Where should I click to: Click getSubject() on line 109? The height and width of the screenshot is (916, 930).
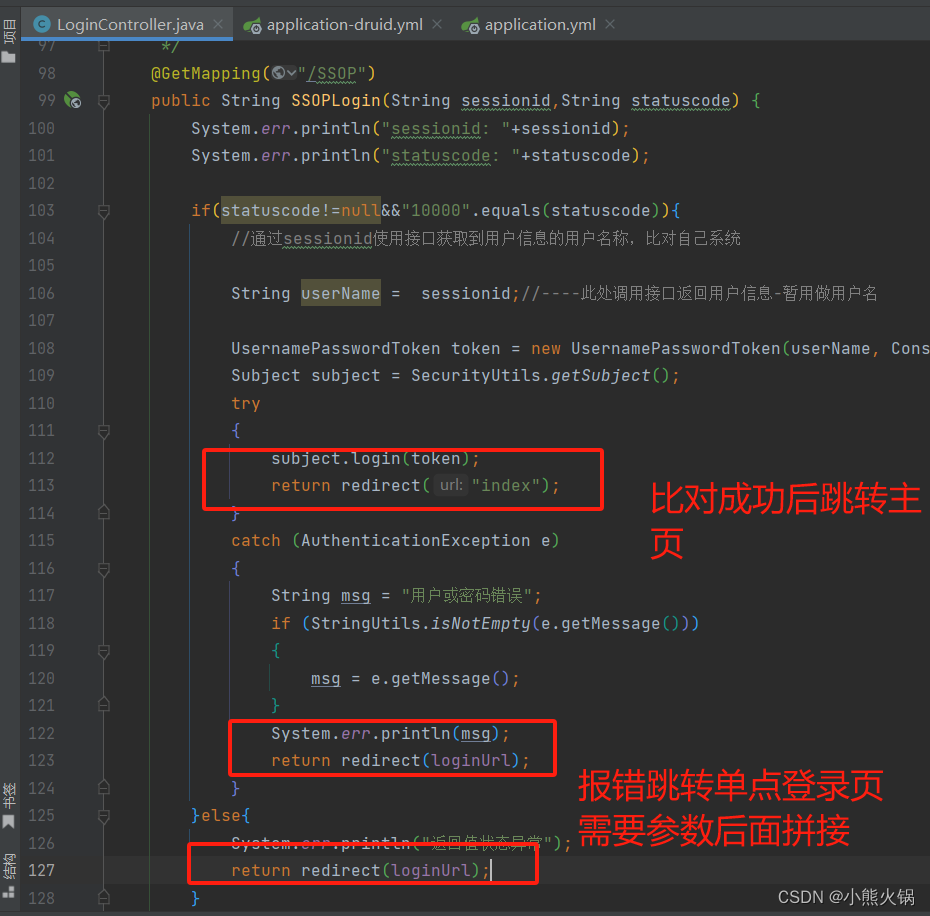[610, 376]
